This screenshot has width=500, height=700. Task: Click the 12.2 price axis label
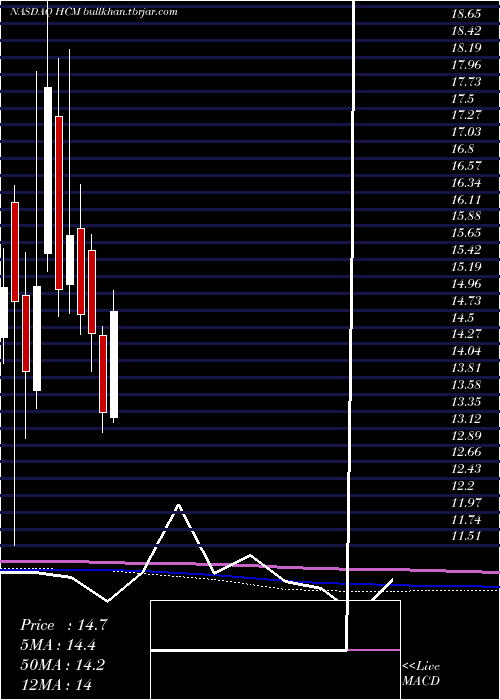pyautogui.click(x=462, y=486)
